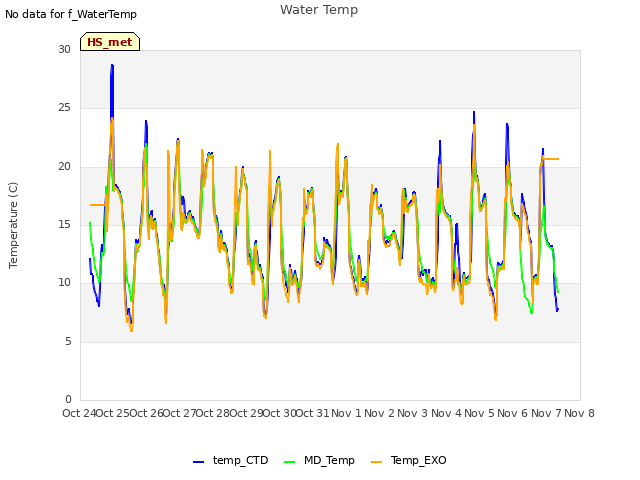Click the Nov 4 x-axis label
Image resolution: width=640 pixels, height=480 pixels.
[x=446, y=413]
